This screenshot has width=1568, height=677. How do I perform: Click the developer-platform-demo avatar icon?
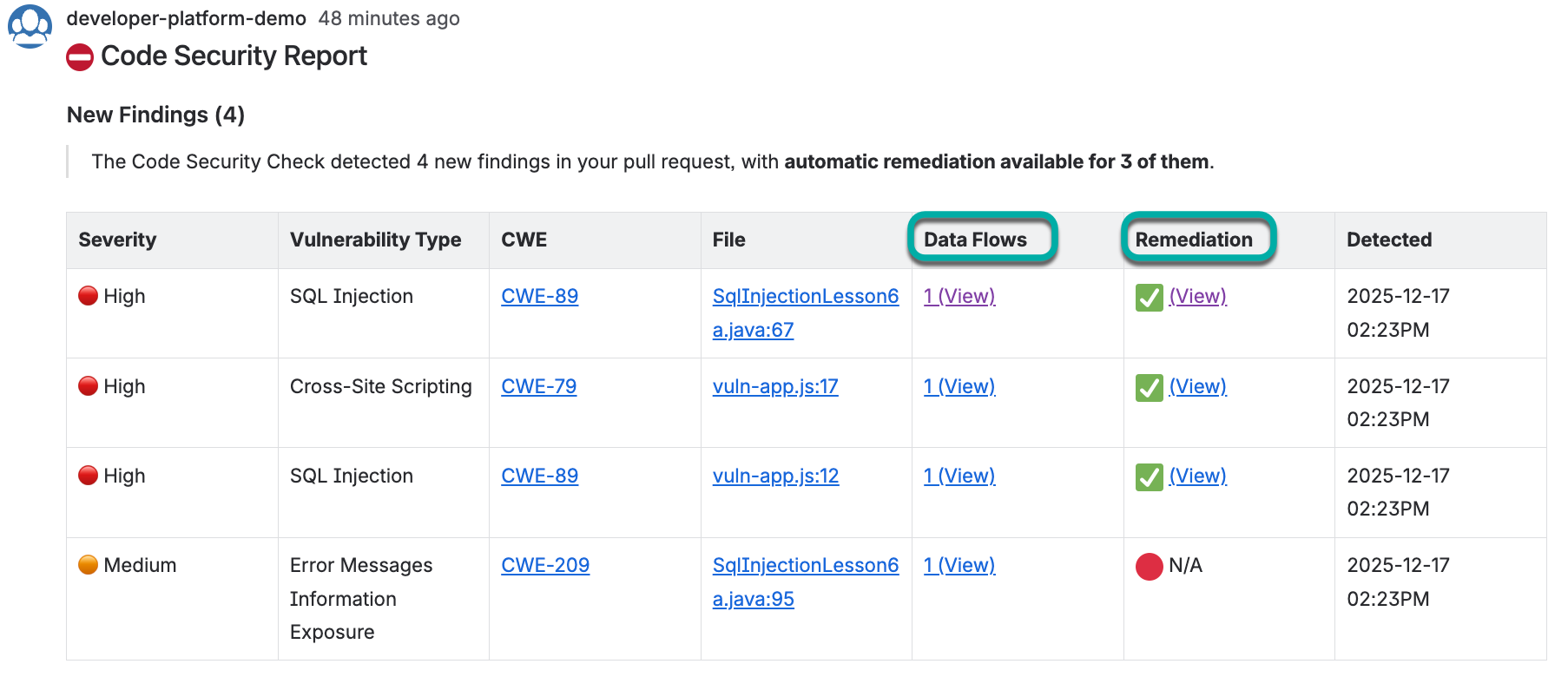pos(30,26)
